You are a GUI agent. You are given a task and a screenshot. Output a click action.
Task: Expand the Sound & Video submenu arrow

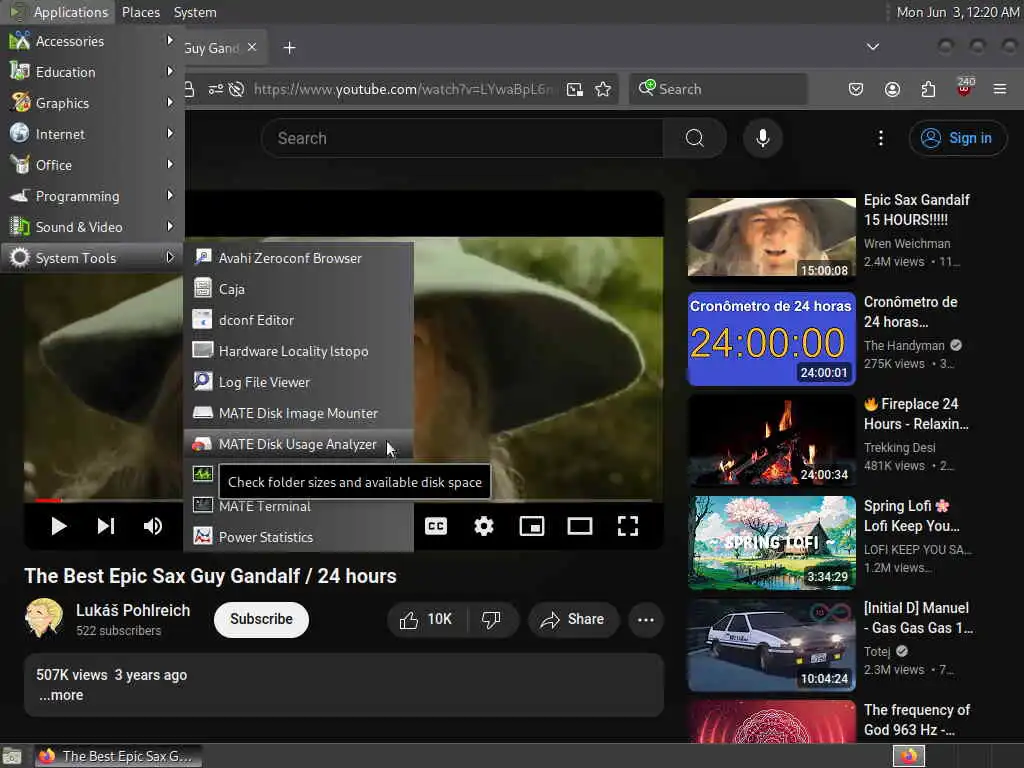(x=170, y=227)
